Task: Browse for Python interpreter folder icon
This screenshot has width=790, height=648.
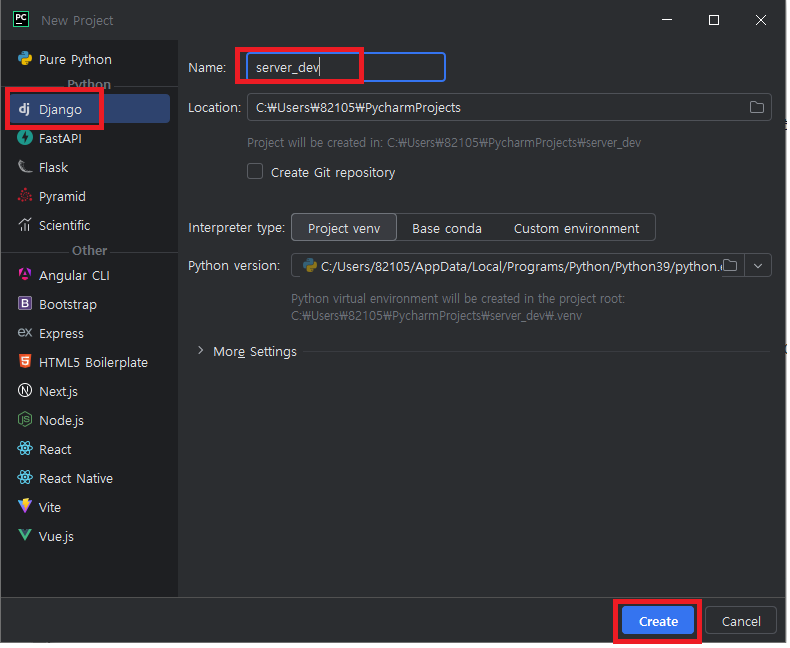Action: click(732, 266)
